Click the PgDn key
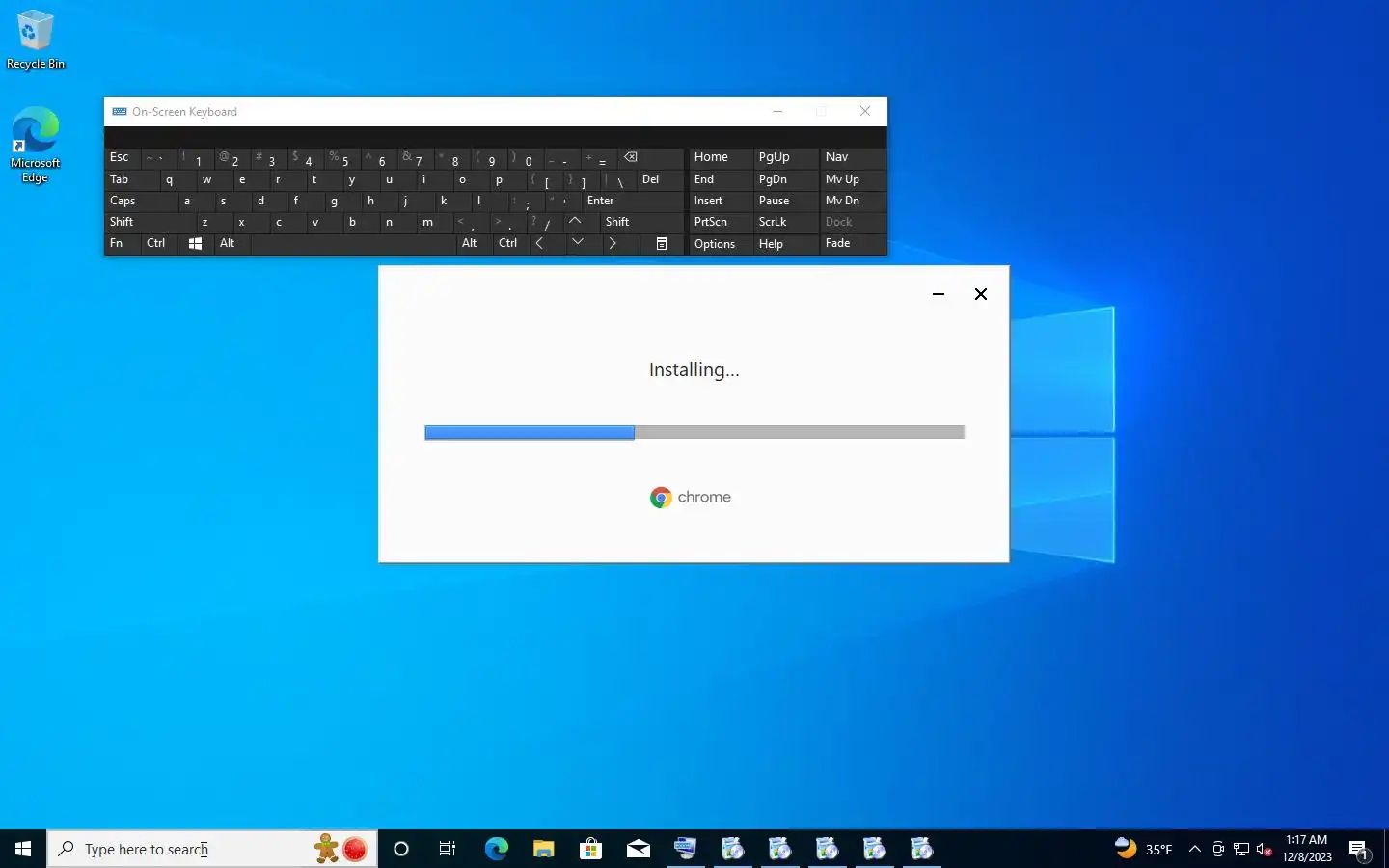The image size is (1389, 868). pos(785,179)
